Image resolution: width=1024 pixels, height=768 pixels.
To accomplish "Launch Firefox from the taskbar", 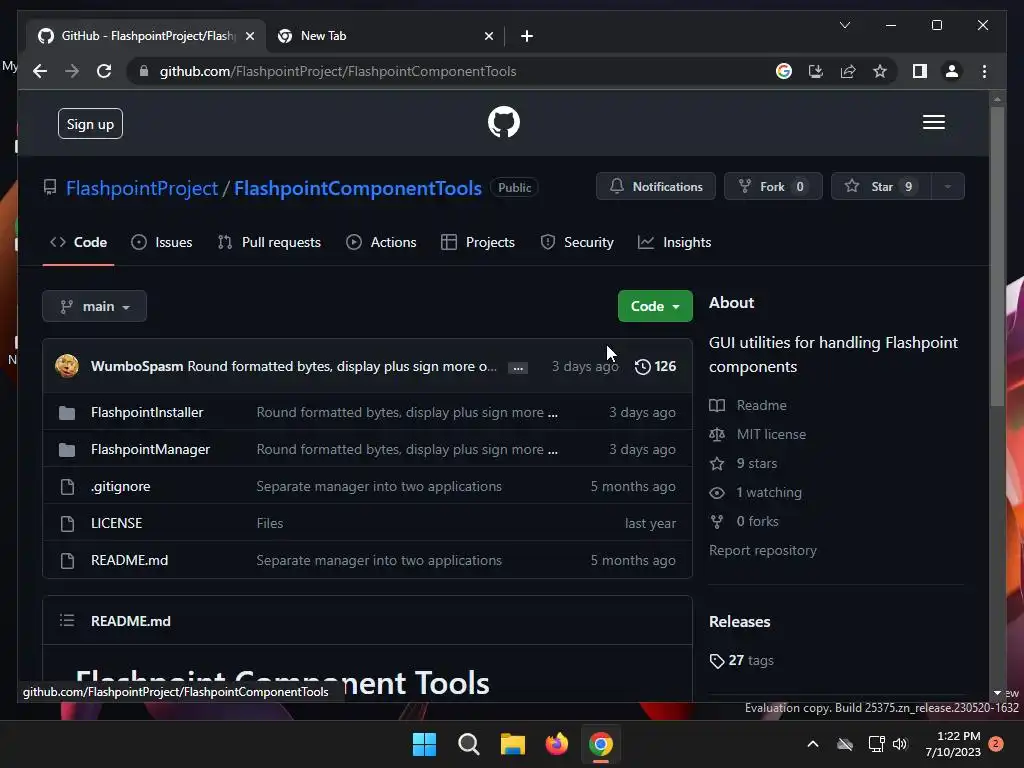I will (x=556, y=744).
